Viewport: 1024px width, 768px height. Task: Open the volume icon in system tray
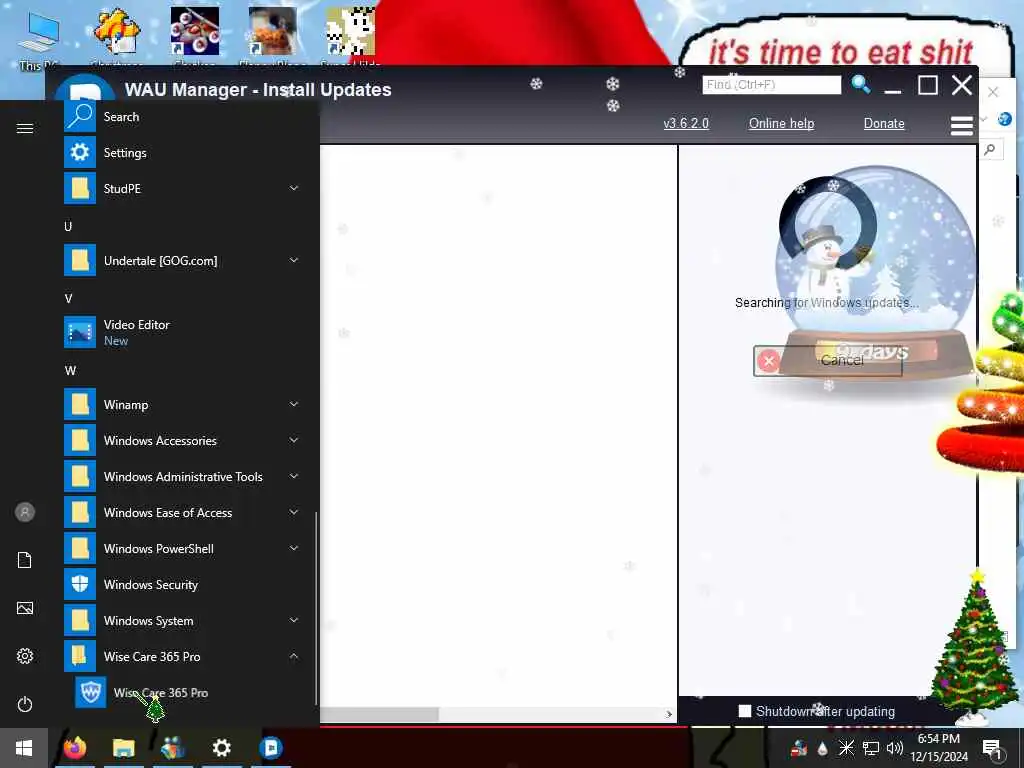[x=895, y=748]
